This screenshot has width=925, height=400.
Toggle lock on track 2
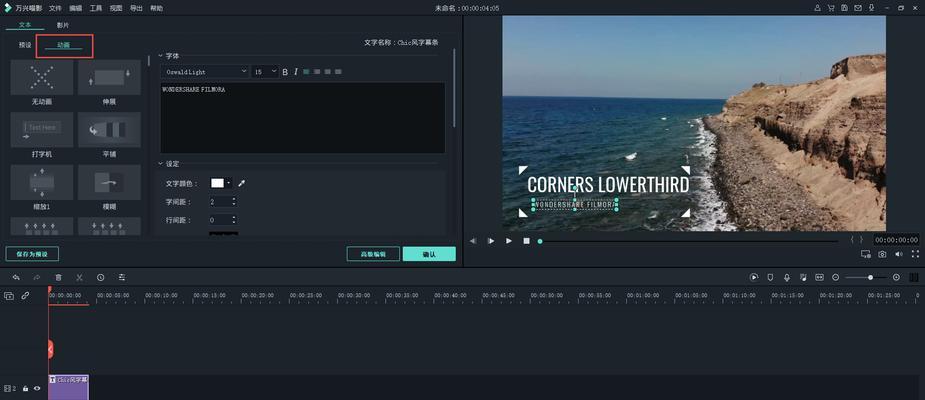(x=25, y=389)
